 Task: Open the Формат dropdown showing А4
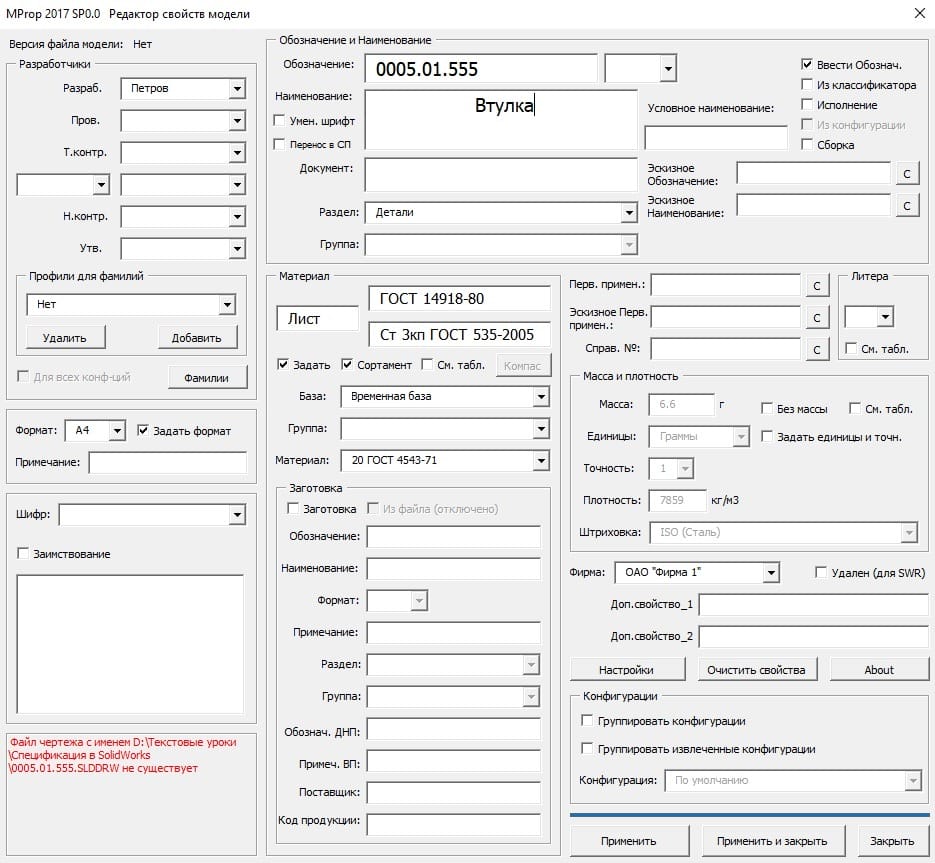(x=117, y=430)
